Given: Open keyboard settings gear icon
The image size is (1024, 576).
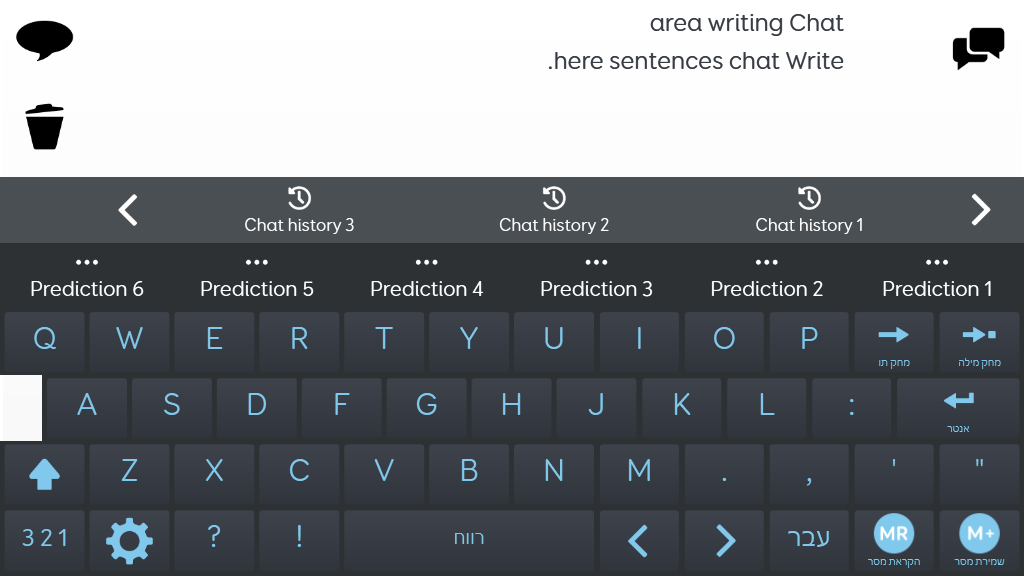Looking at the screenshot, I should click(129, 540).
